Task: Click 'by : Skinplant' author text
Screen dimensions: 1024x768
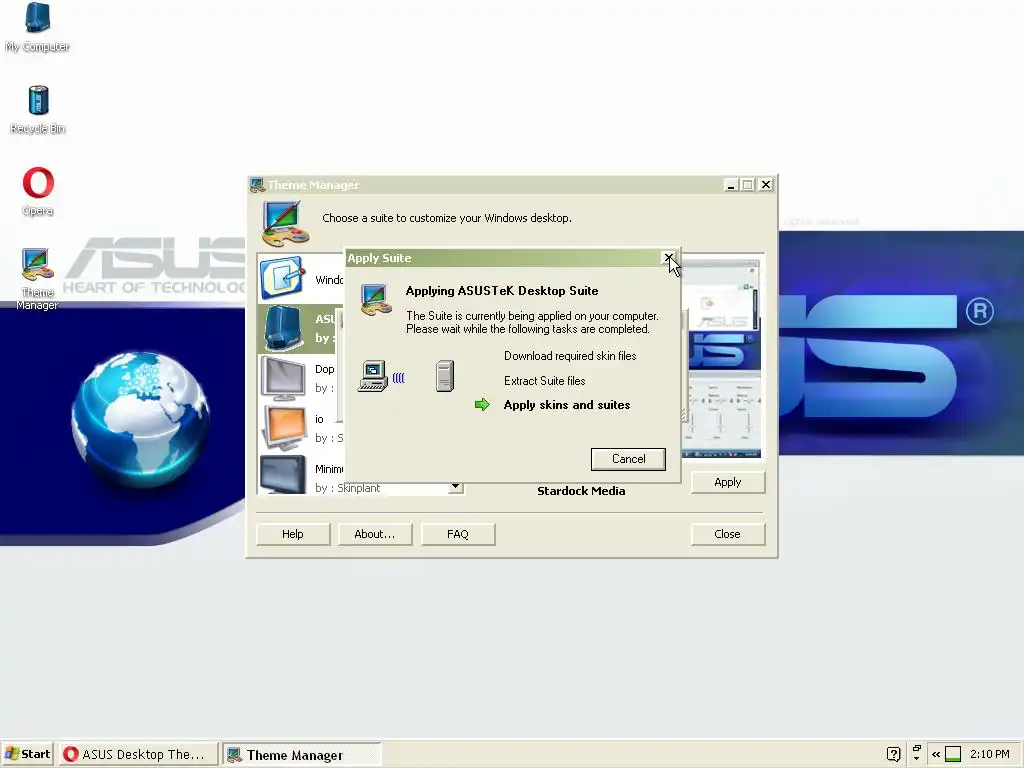Action: pos(347,488)
